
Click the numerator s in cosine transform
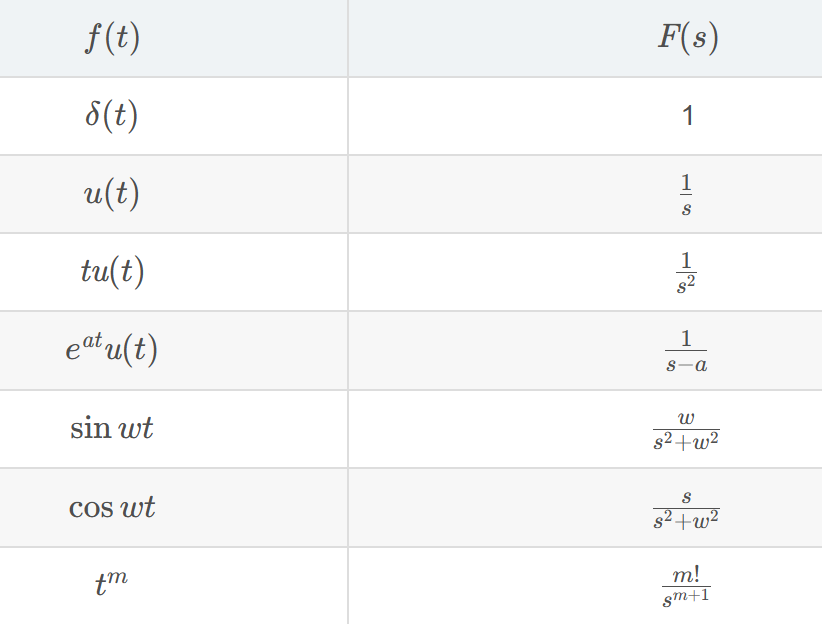[686, 497]
